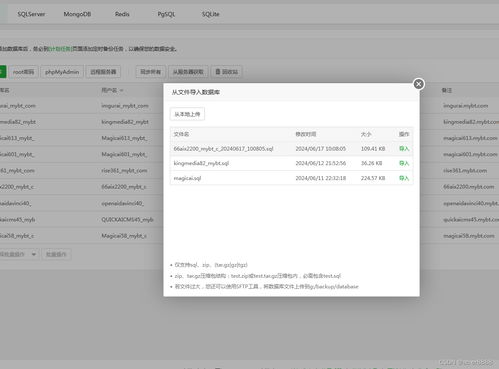
Task: Select username openaidavinci40_
Action: click(123, 203)
